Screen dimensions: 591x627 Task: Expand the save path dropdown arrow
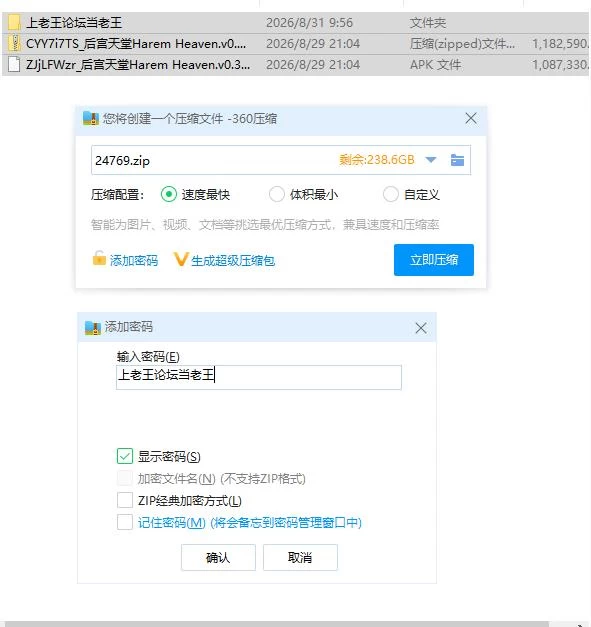431,160
